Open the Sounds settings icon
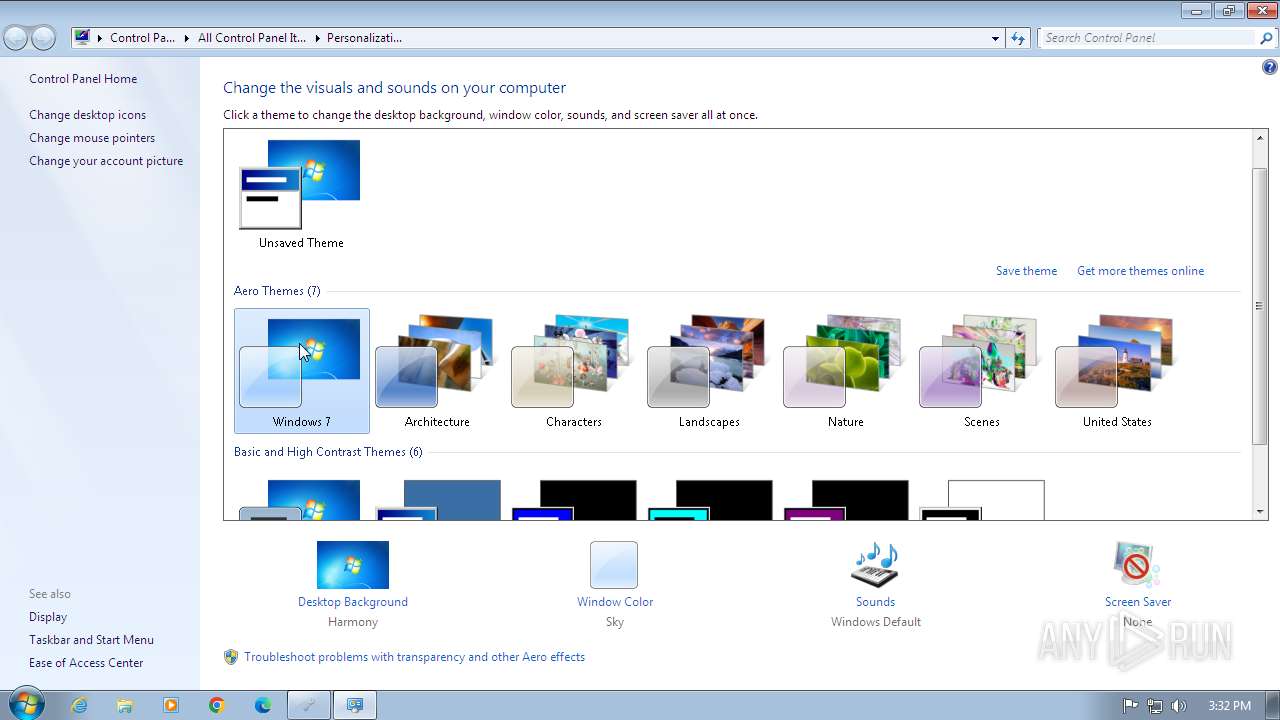Screen dimensions: 1280x720 coord(875,565)
